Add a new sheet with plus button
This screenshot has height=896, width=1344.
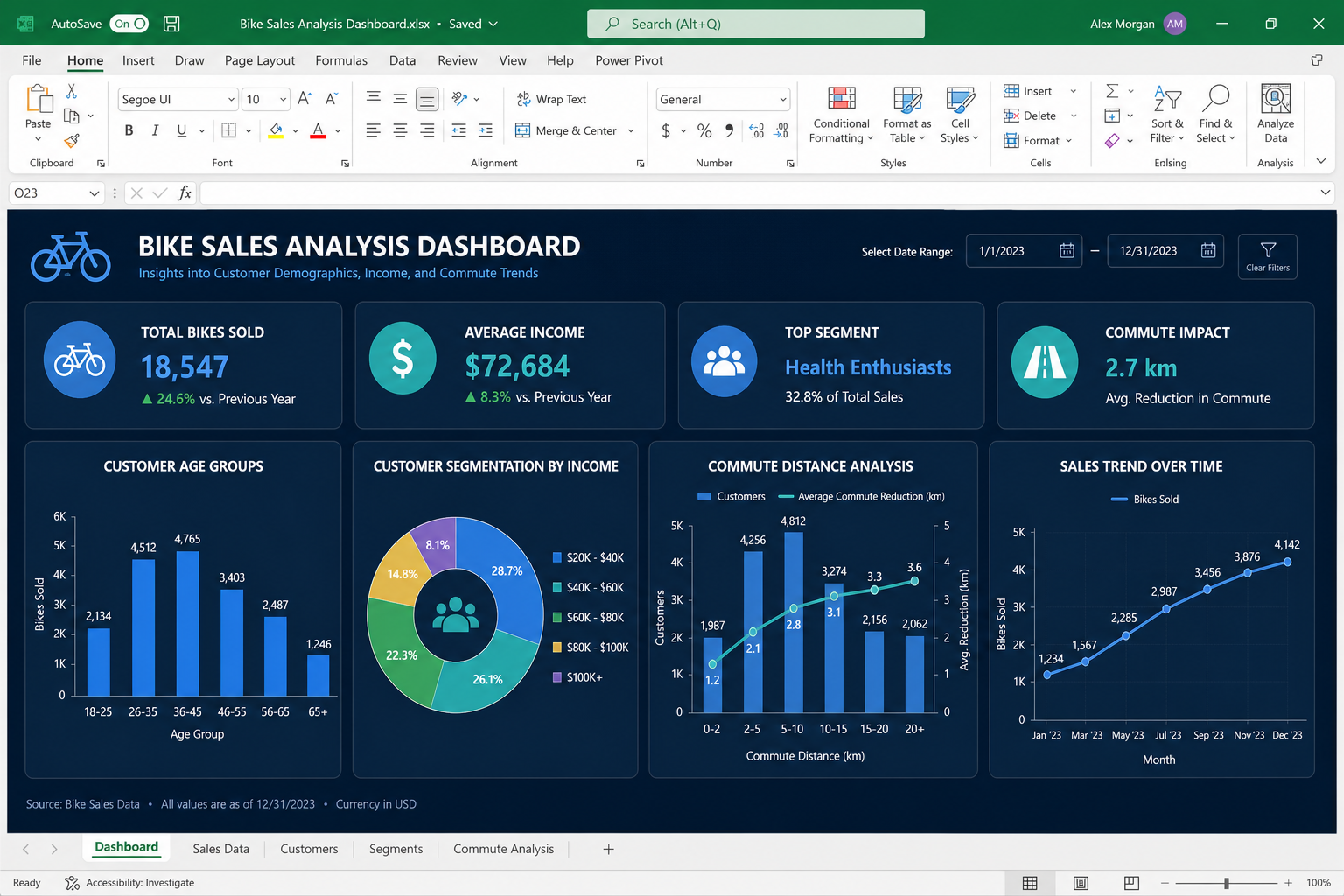point(608,849)
